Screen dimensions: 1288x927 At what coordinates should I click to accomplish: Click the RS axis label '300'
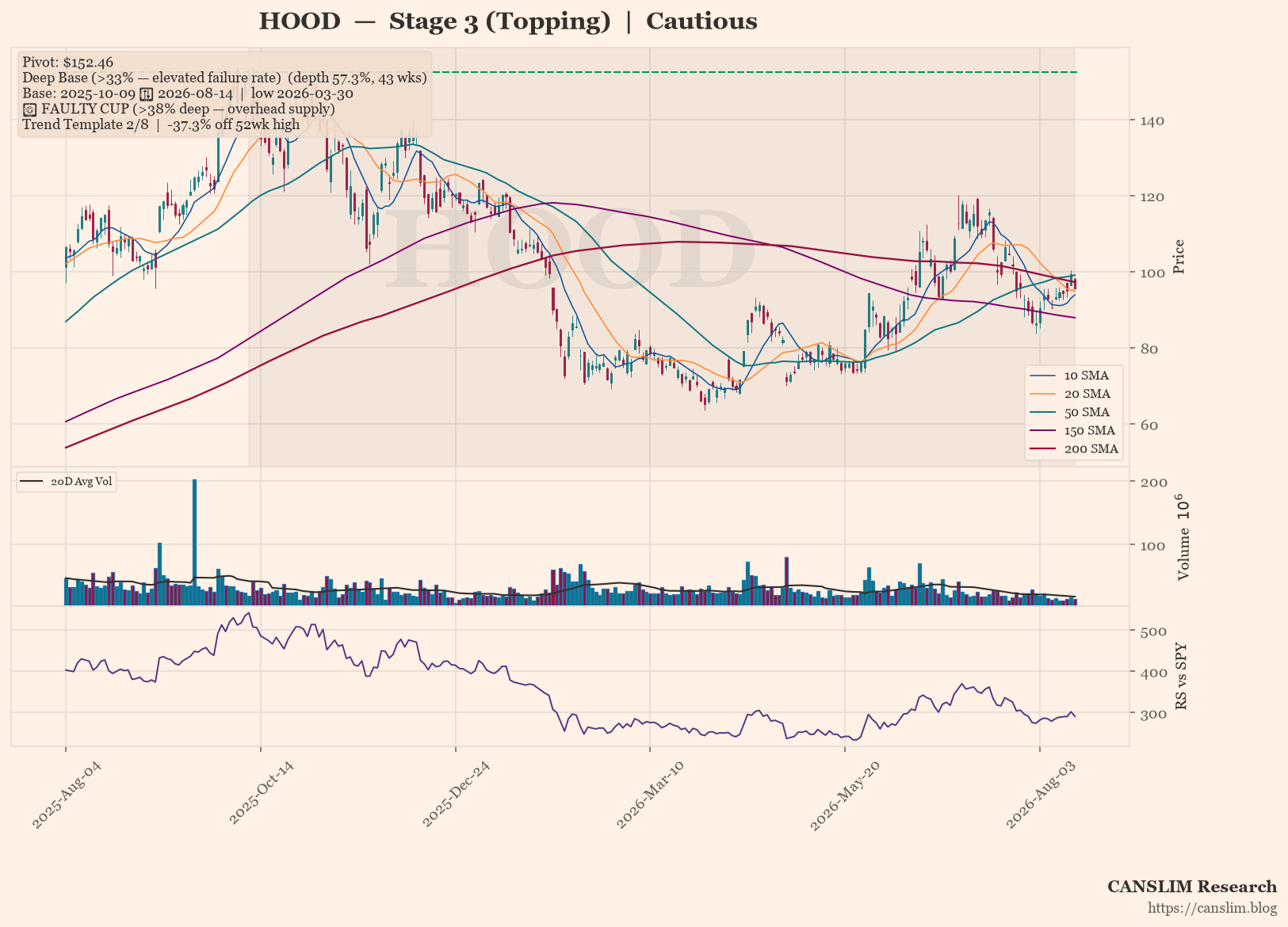pyautogui.click(x=1153, y=714)
